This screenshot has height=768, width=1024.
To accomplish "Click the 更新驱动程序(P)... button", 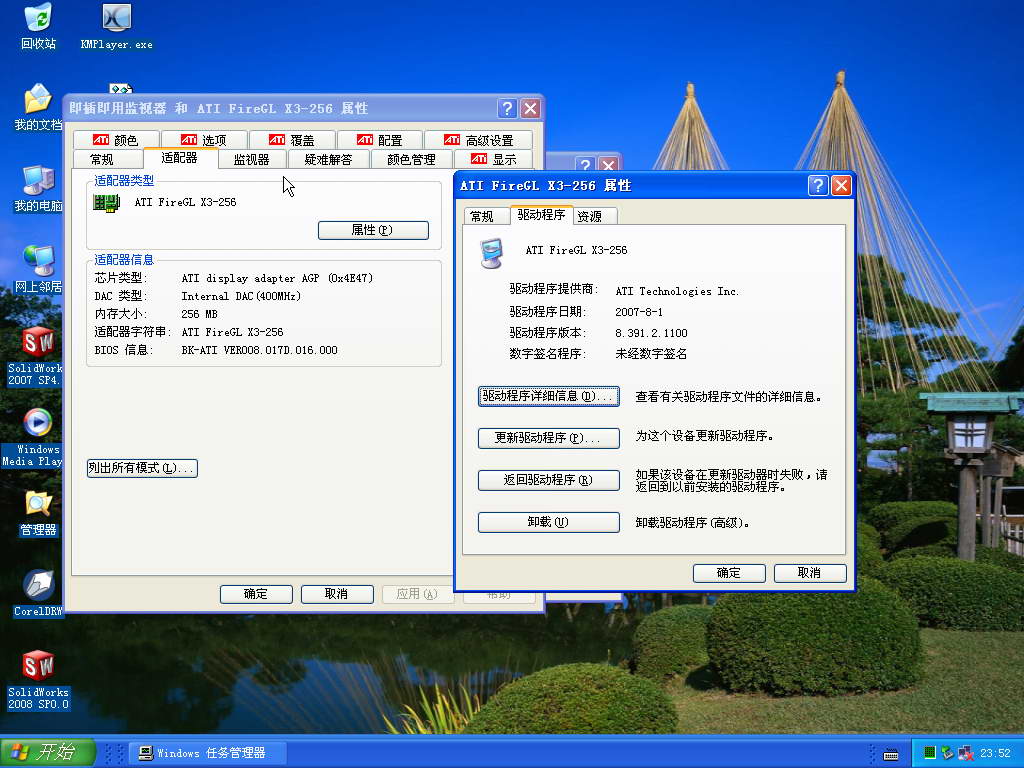I will click(x=549, y=438).
